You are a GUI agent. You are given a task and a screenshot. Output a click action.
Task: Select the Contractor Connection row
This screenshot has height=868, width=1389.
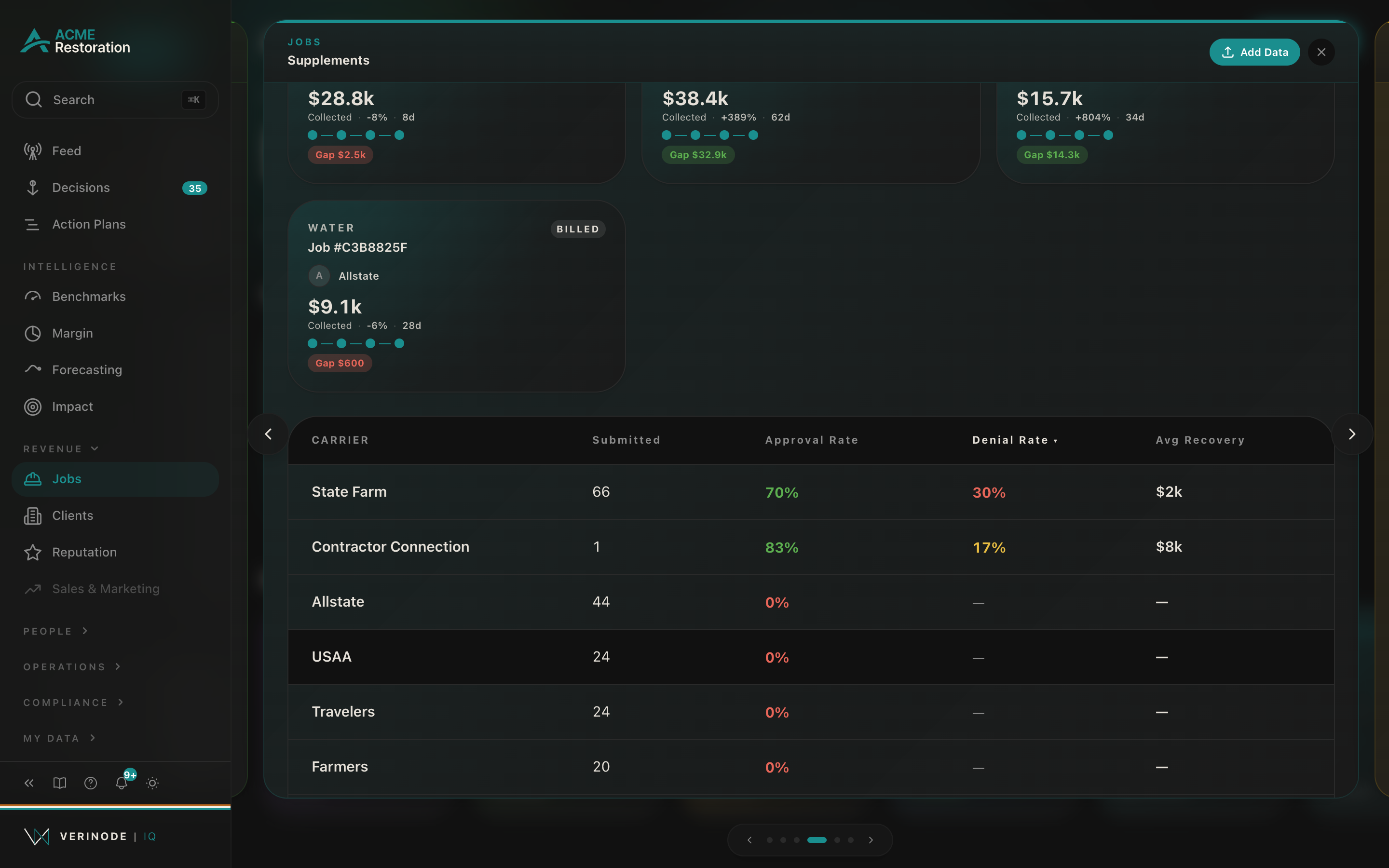(x=811, y=547)
